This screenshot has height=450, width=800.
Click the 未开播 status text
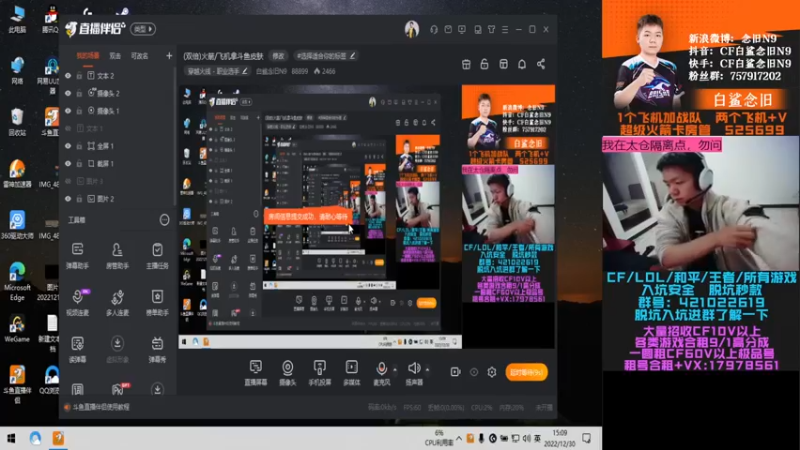tap(544, 407)
